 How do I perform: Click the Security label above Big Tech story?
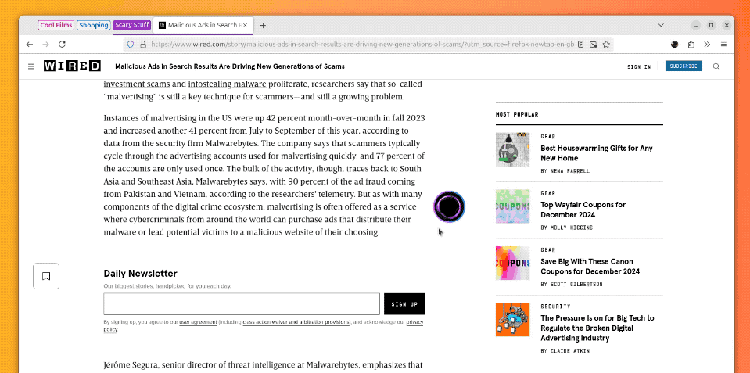coord(555,307)
